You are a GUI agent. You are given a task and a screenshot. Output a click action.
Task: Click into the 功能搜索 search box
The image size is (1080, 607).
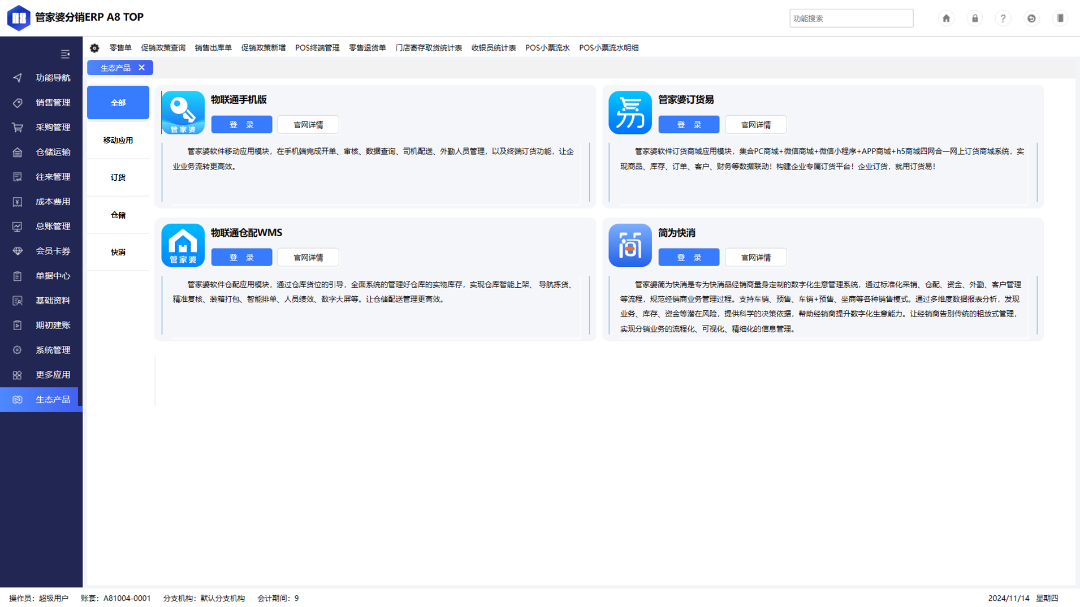851,19
